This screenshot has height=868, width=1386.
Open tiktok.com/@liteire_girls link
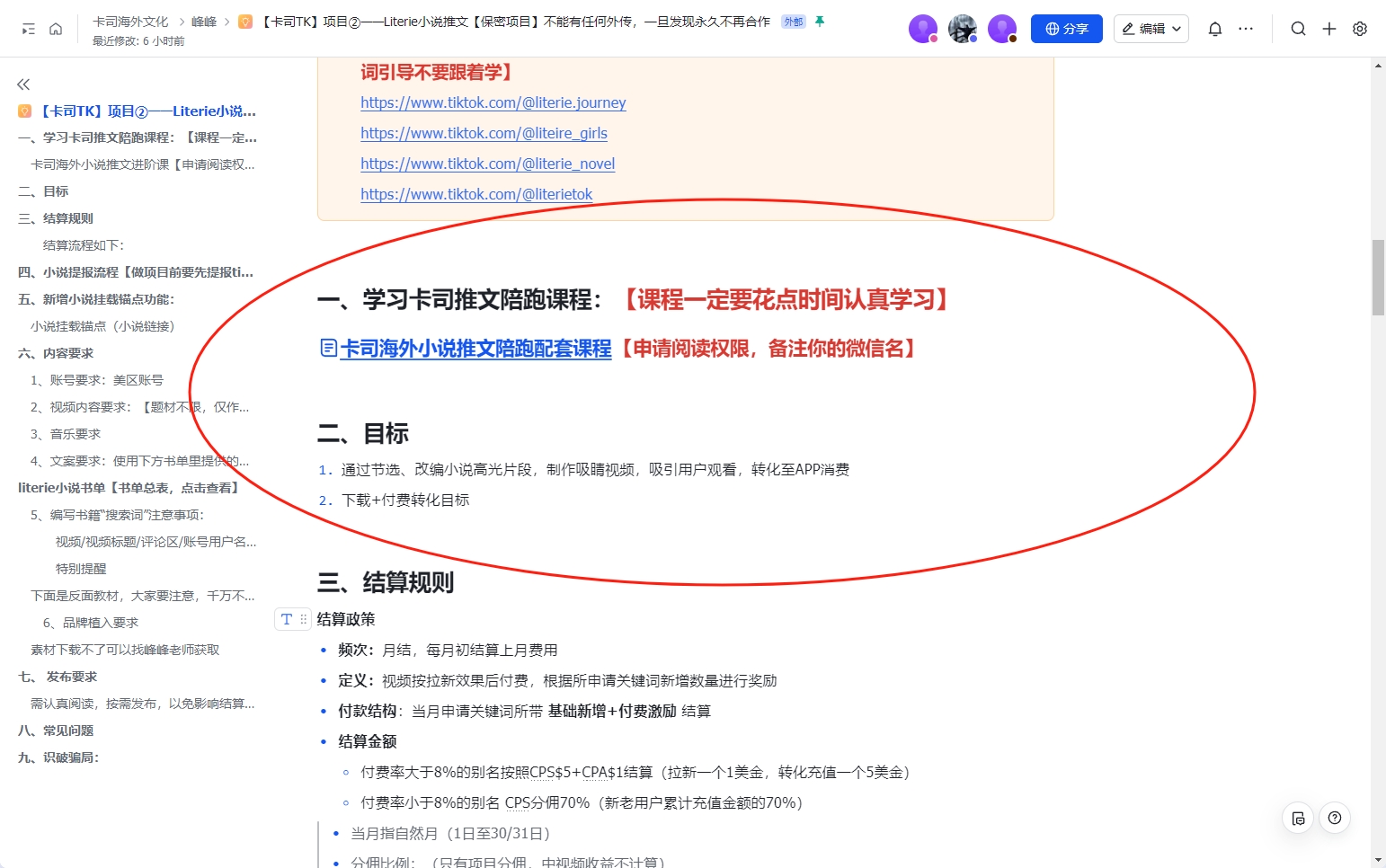484,133
